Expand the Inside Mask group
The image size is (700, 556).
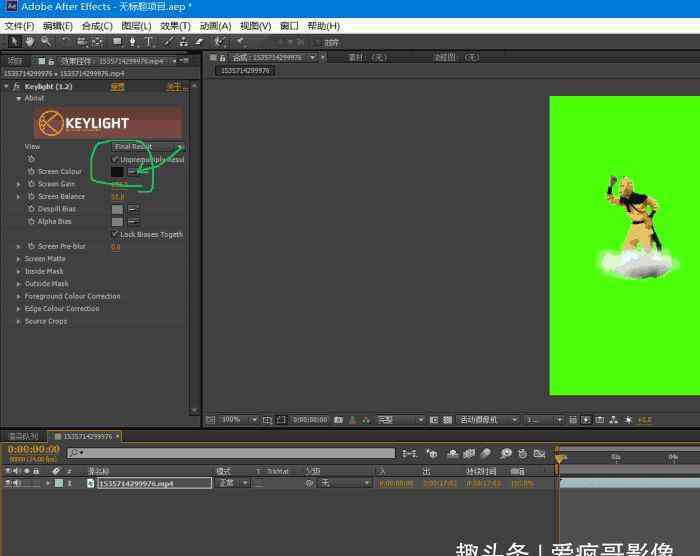click(18, 272)
